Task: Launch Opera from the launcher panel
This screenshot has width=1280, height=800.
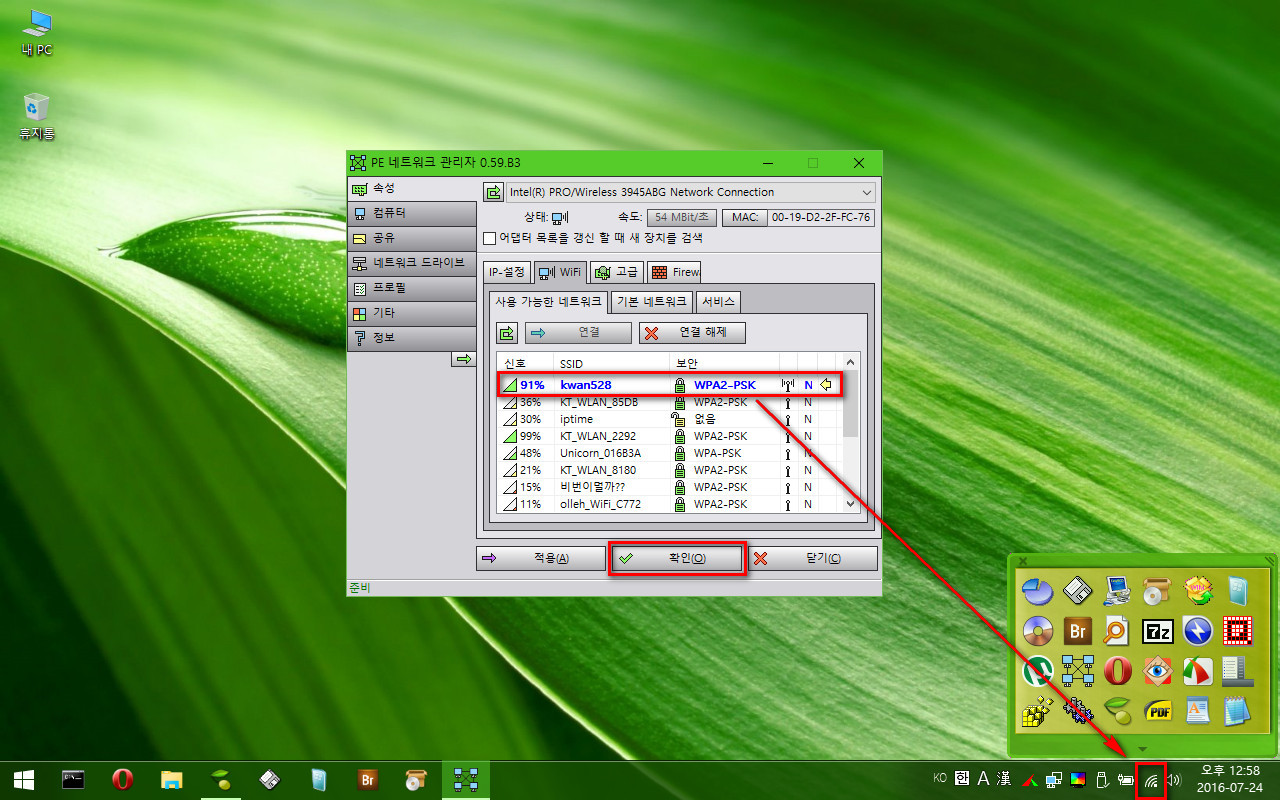Action: [1118, 670]
